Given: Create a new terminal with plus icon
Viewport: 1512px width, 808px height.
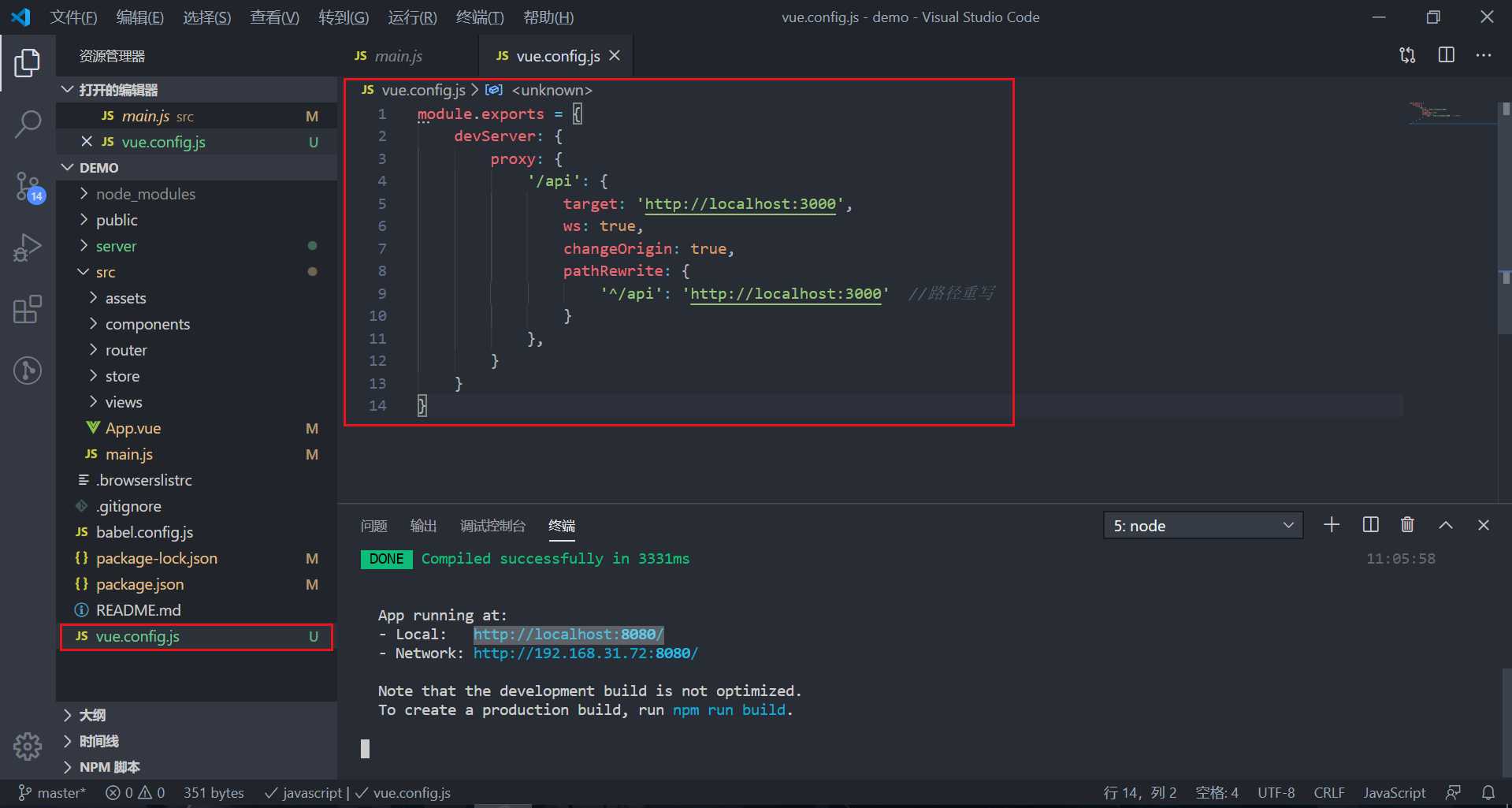Looking at the screenshot, I should [x=1332, y=525].
